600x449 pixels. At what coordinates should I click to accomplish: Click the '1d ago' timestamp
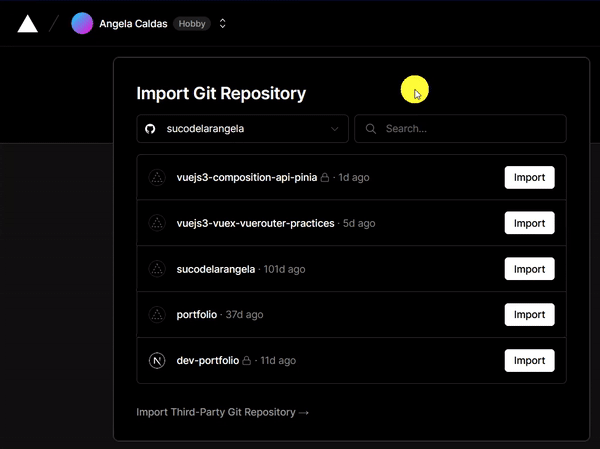(x=354, y=178)
